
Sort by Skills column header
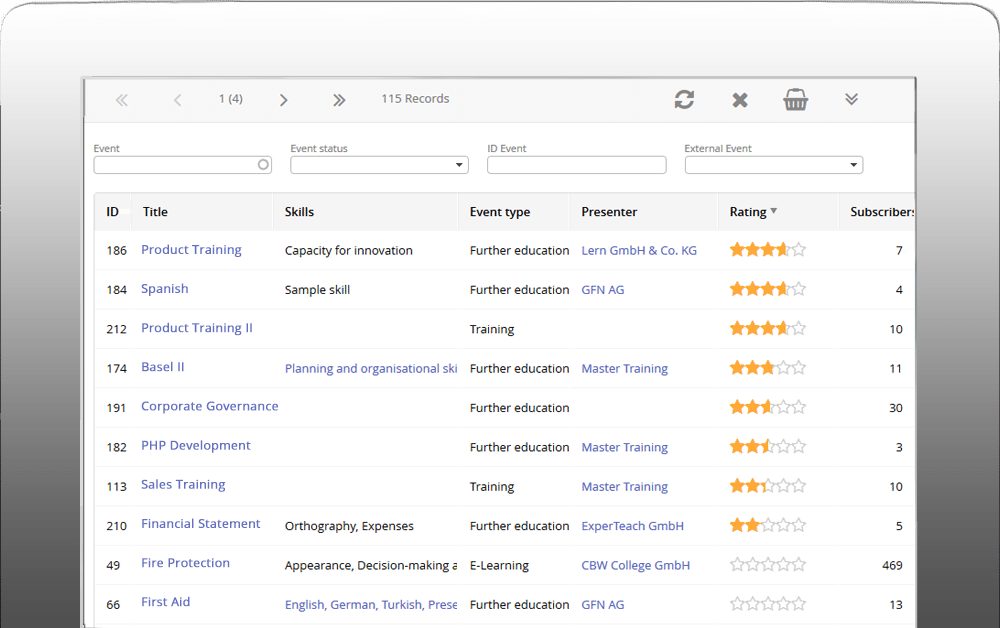(x=299, y=212)
